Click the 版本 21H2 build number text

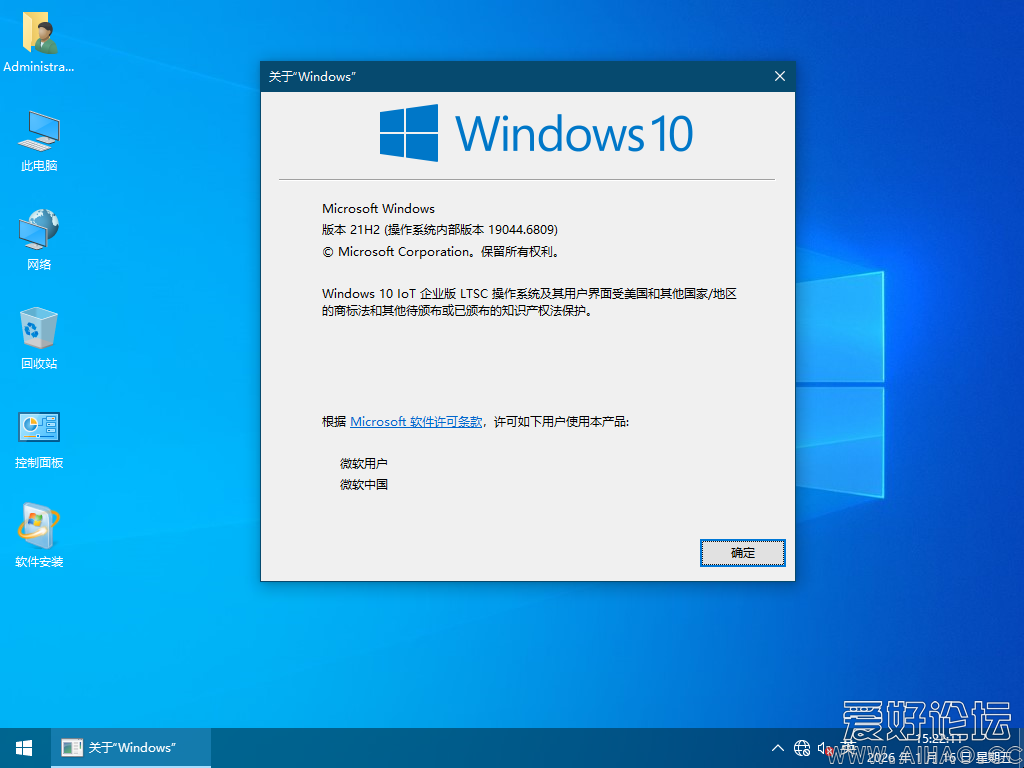[x=440, y=230]
